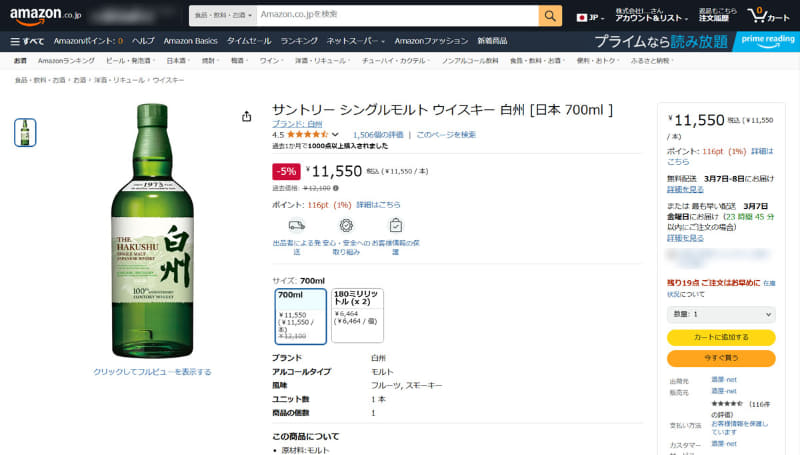Open the search category dropdown

223,16
